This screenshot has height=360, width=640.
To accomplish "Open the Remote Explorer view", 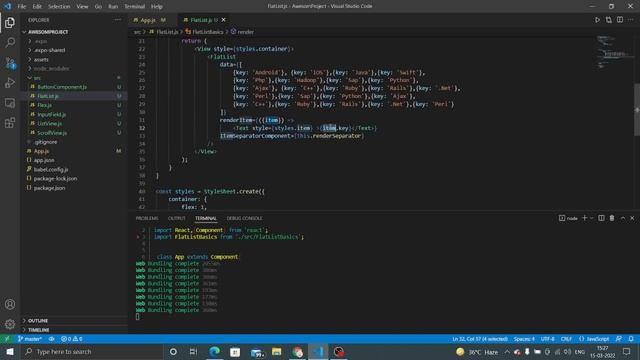I will coord(10,102).
